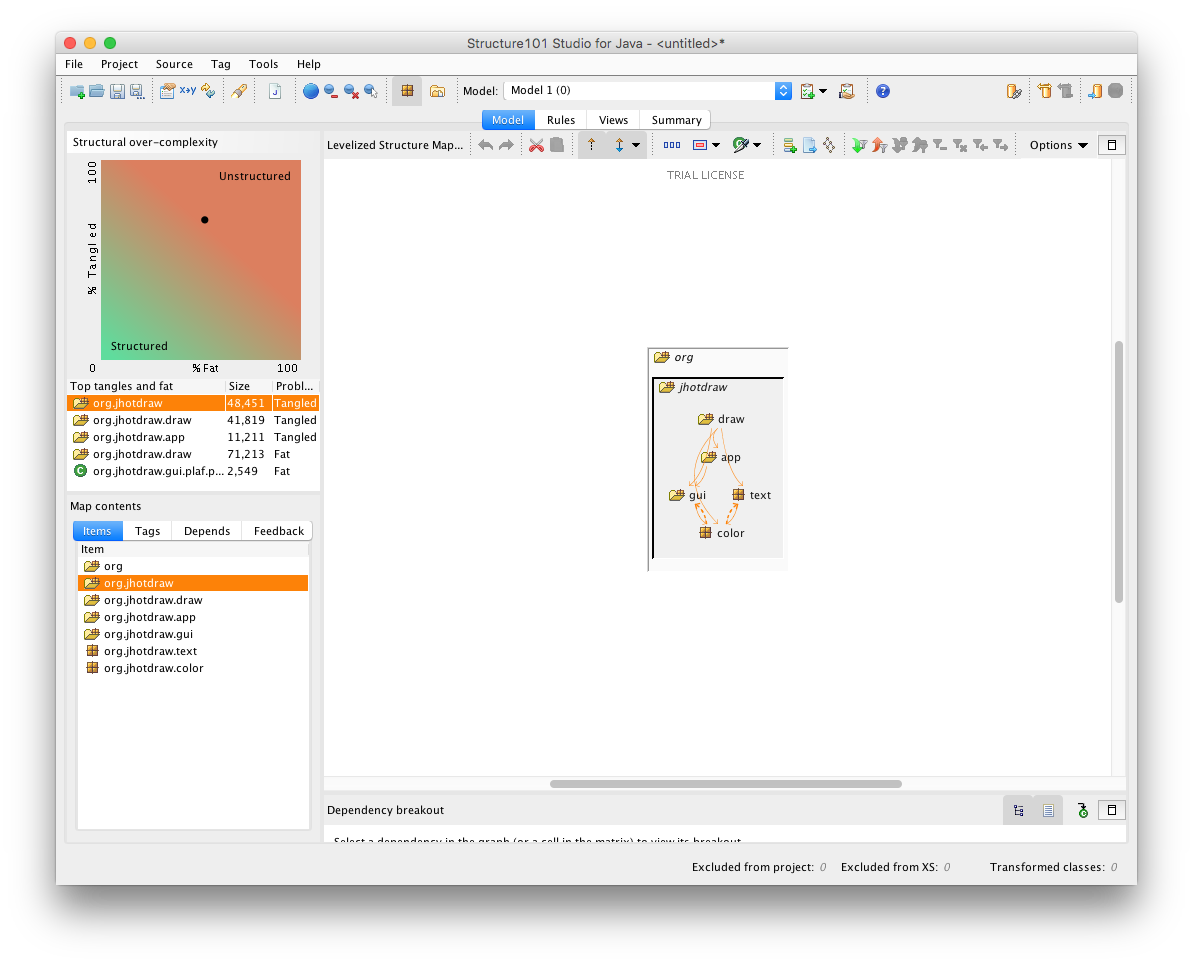
Task: Toggle the single up-arrow dependency button
Action: pos(591,145)
